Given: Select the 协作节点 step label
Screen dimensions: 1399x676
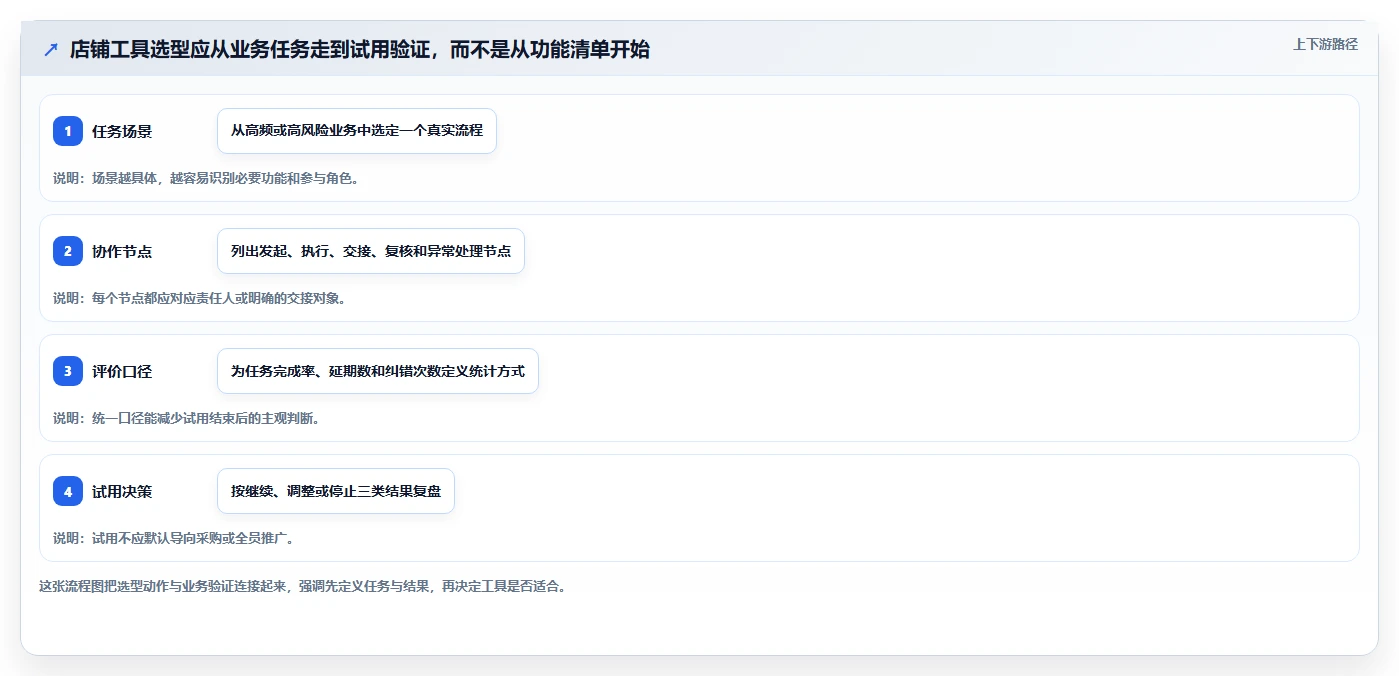Looking at the screenshot, I should point(122,251).
